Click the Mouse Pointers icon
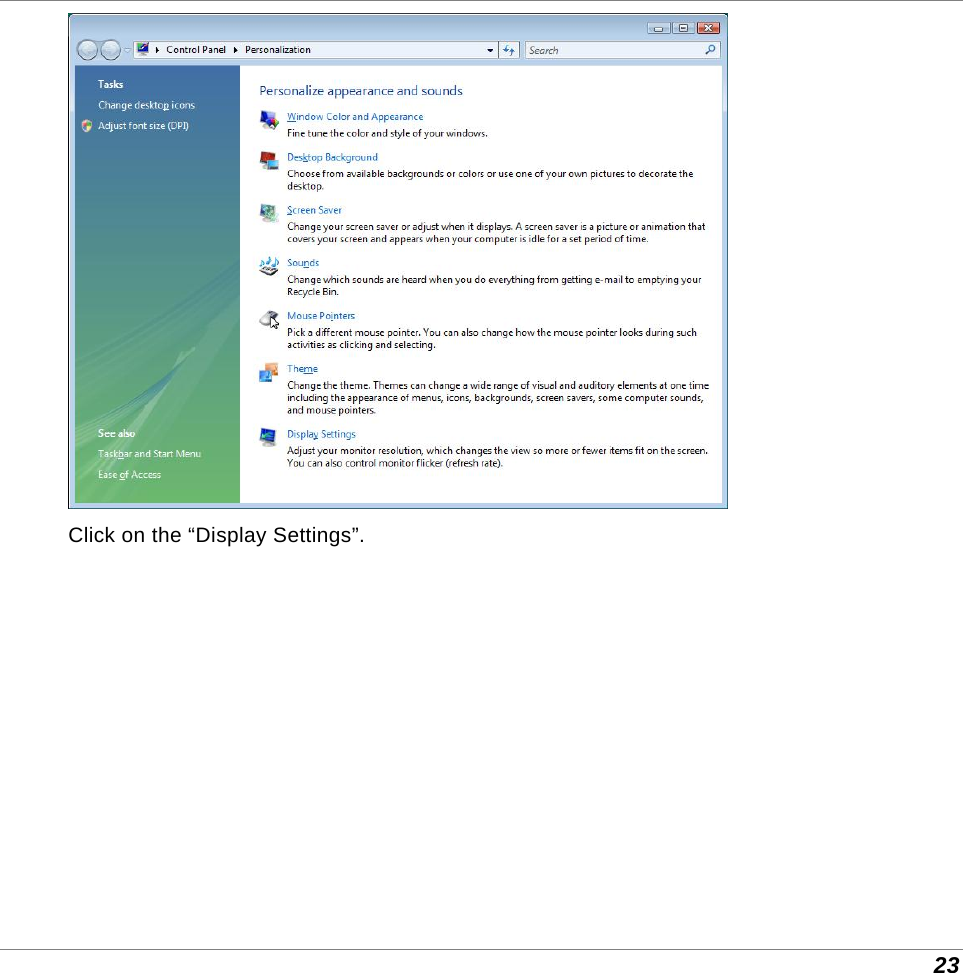963x973 pixels. click(x=266, y=319)
